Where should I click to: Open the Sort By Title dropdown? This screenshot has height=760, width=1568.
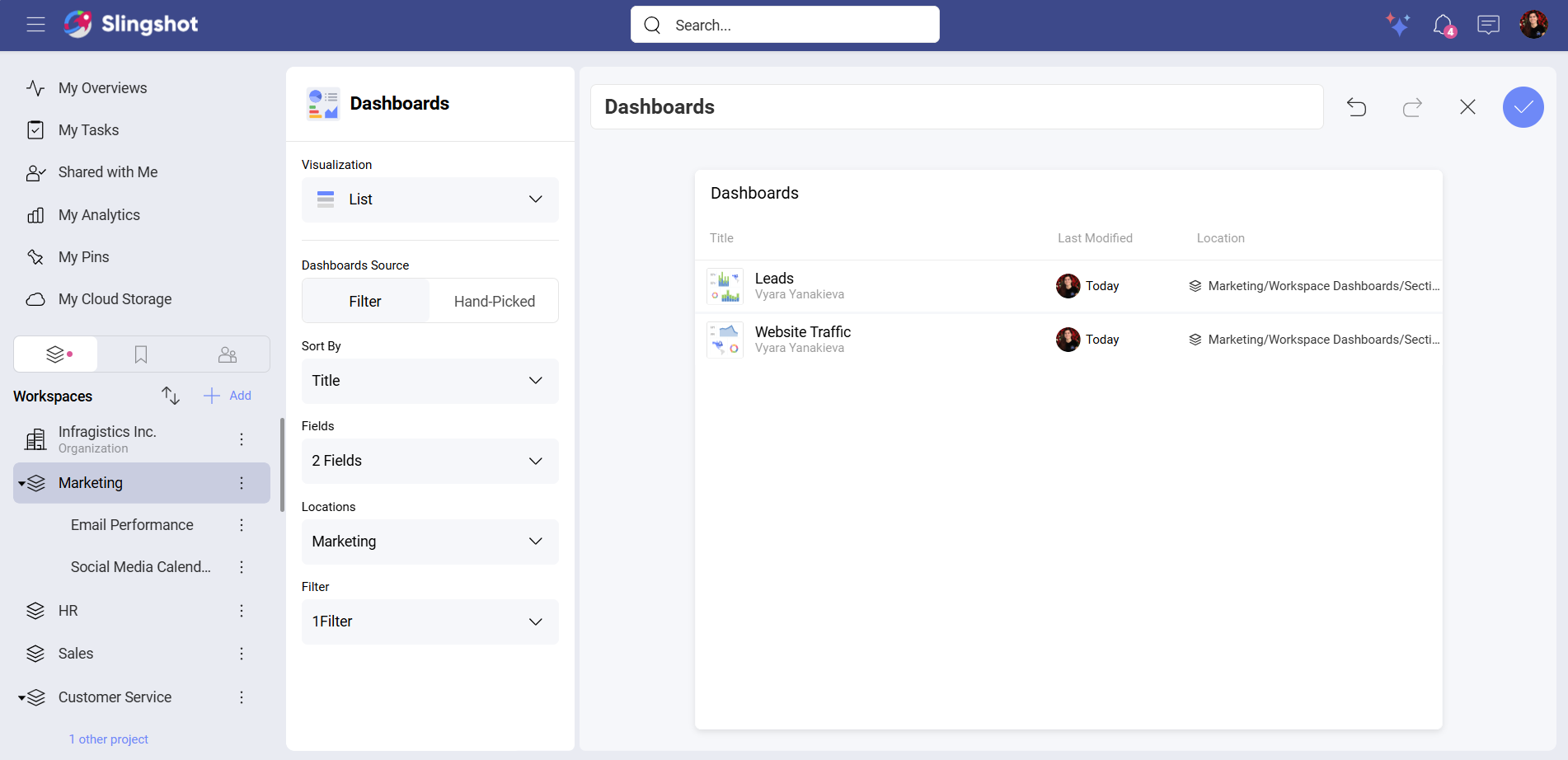coord(430,381)
